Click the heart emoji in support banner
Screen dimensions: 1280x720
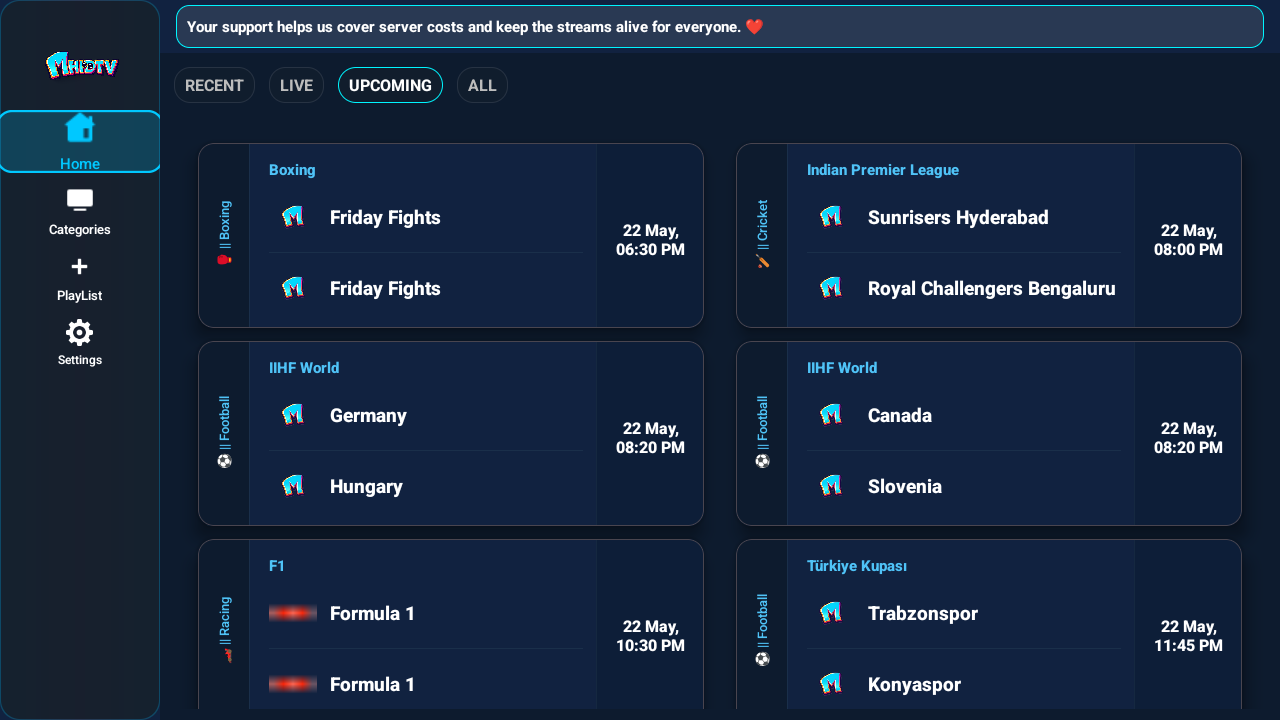(754, 27)
